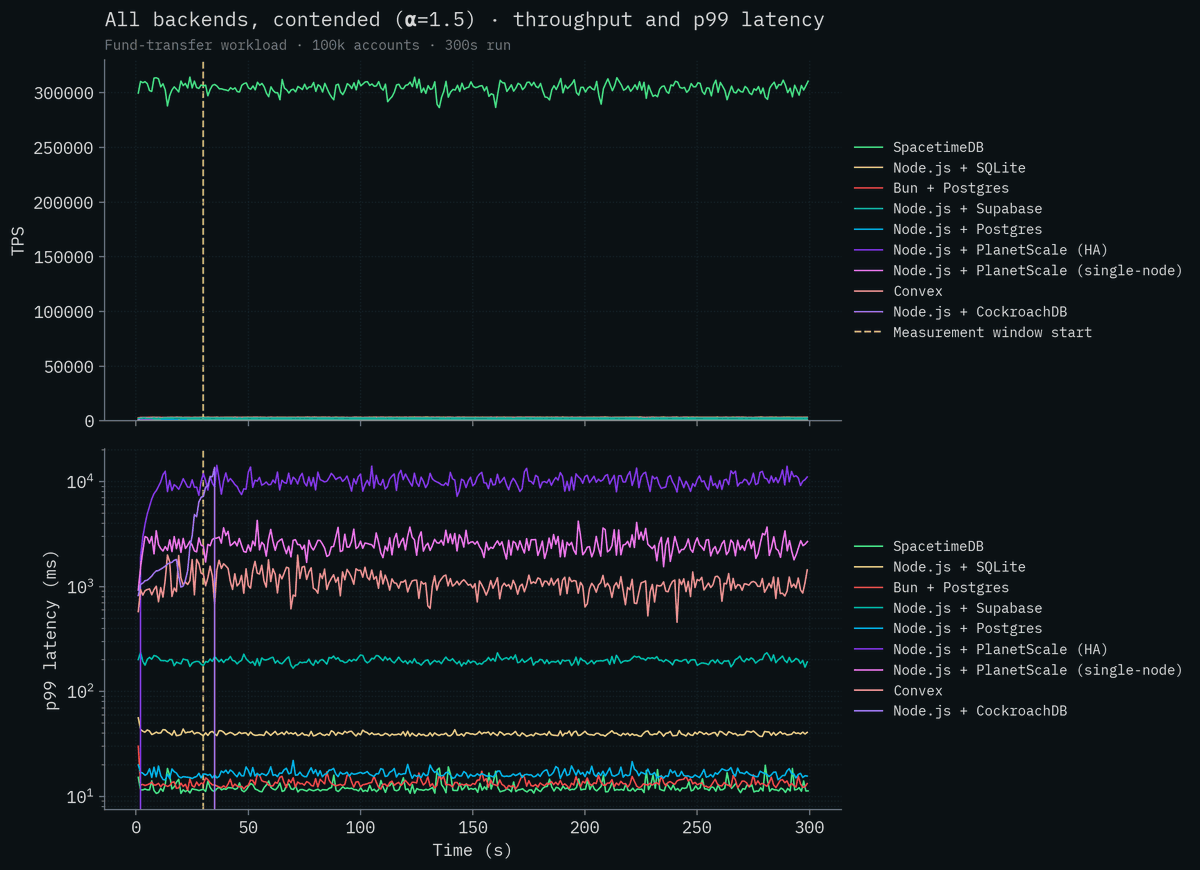Click 'Node.js + PlanetScale (HA)' in the top legend

pyautogui.click(x=1000, y=250)
